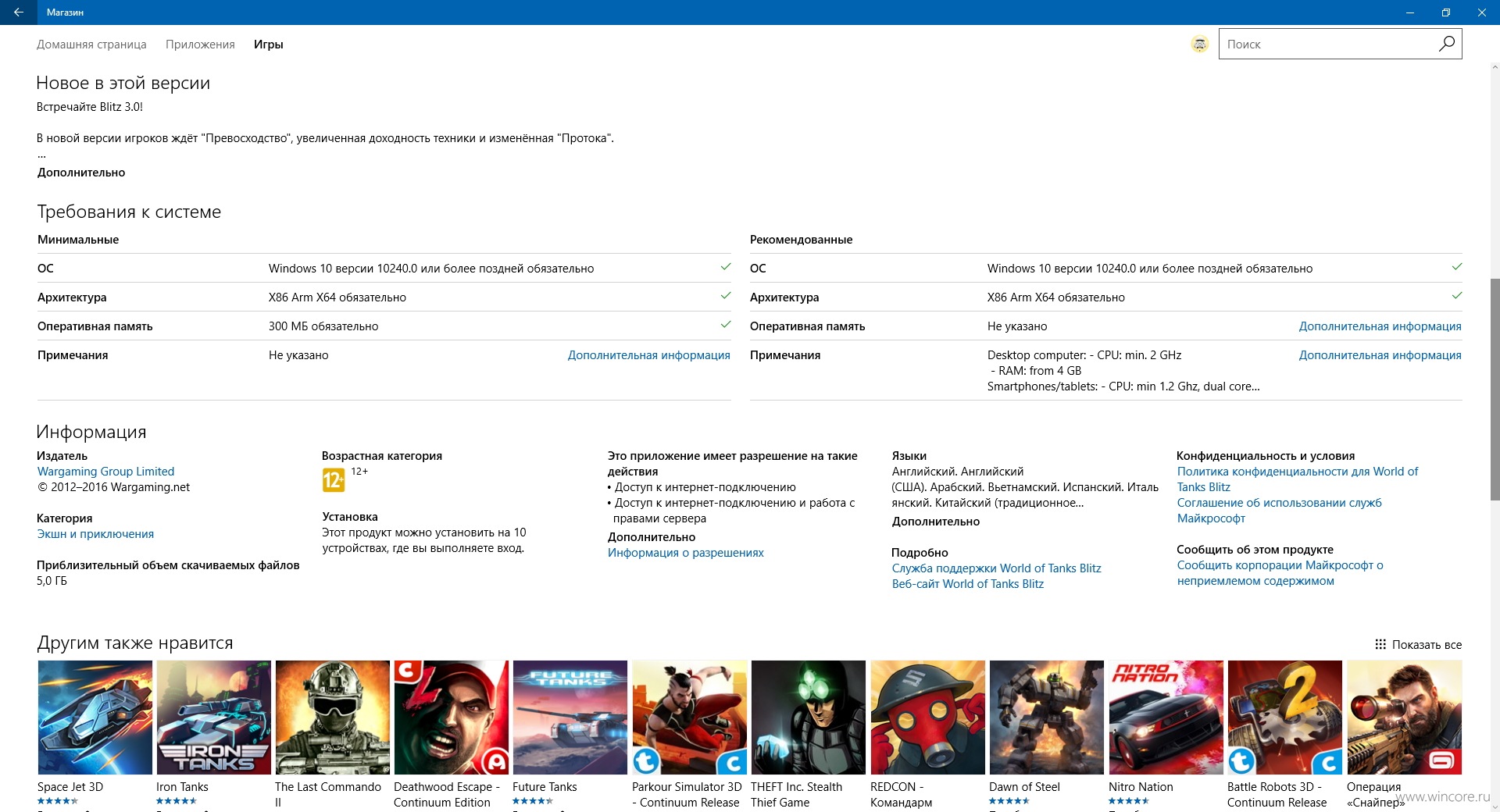Viewport: 1500px width, 812px height.
Task: Click file size value 5,0 ГБ
Action: [52, 581]
